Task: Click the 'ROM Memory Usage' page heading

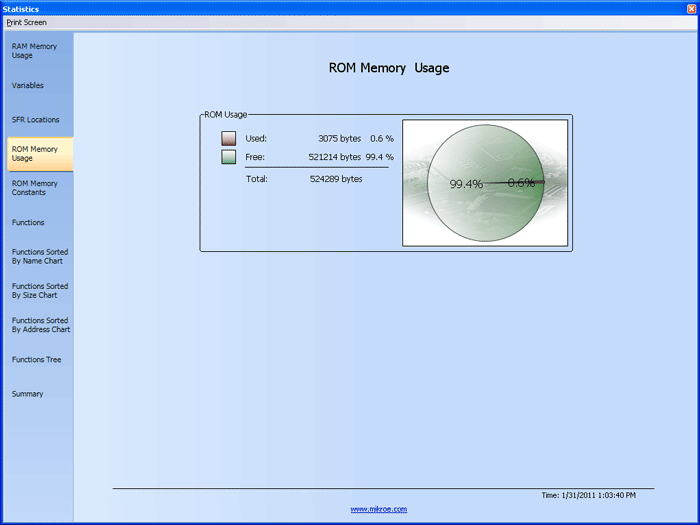Action: pos(389,68)
